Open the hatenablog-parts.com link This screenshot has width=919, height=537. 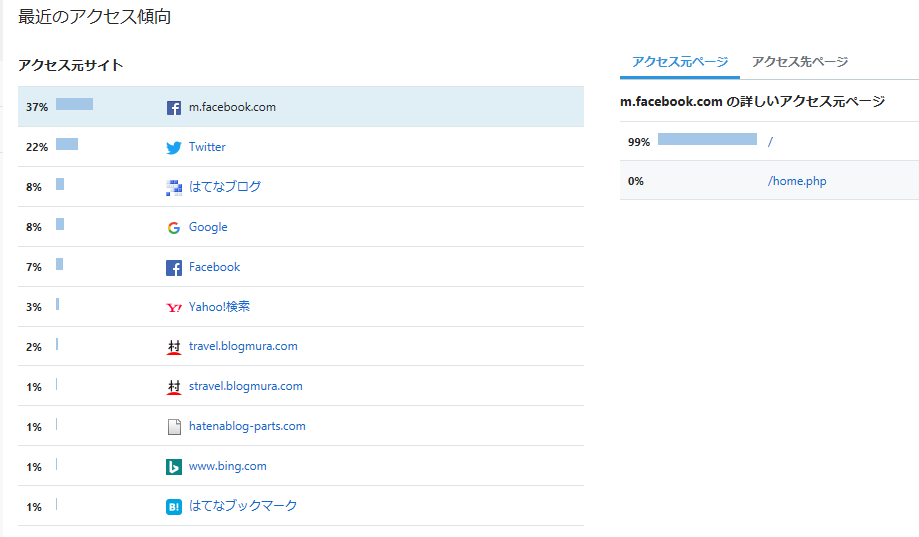tap(247, 426)
